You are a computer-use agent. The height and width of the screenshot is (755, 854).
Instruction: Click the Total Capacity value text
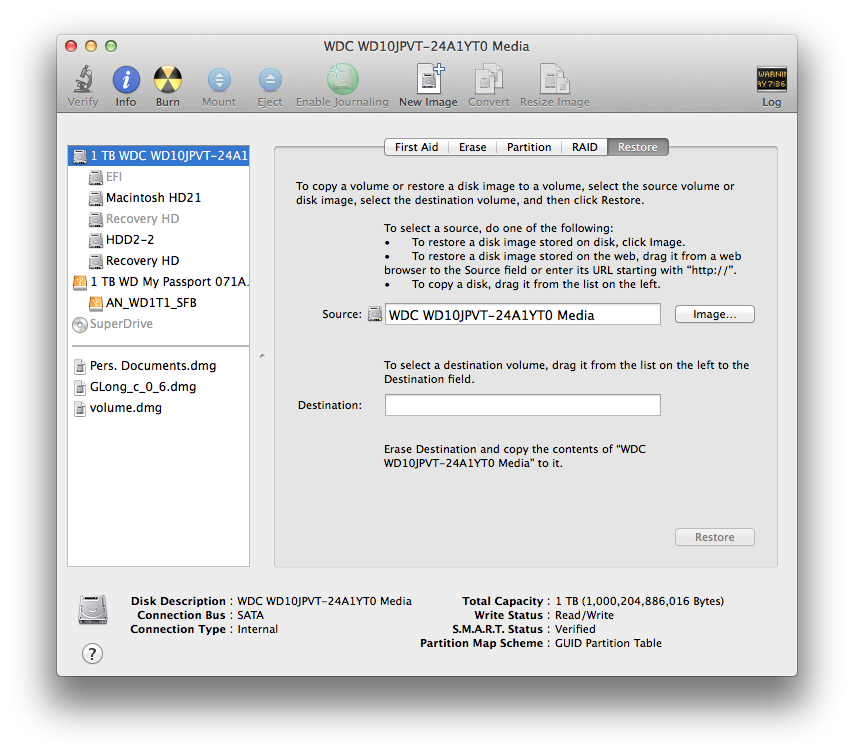[x=639, y=601]
